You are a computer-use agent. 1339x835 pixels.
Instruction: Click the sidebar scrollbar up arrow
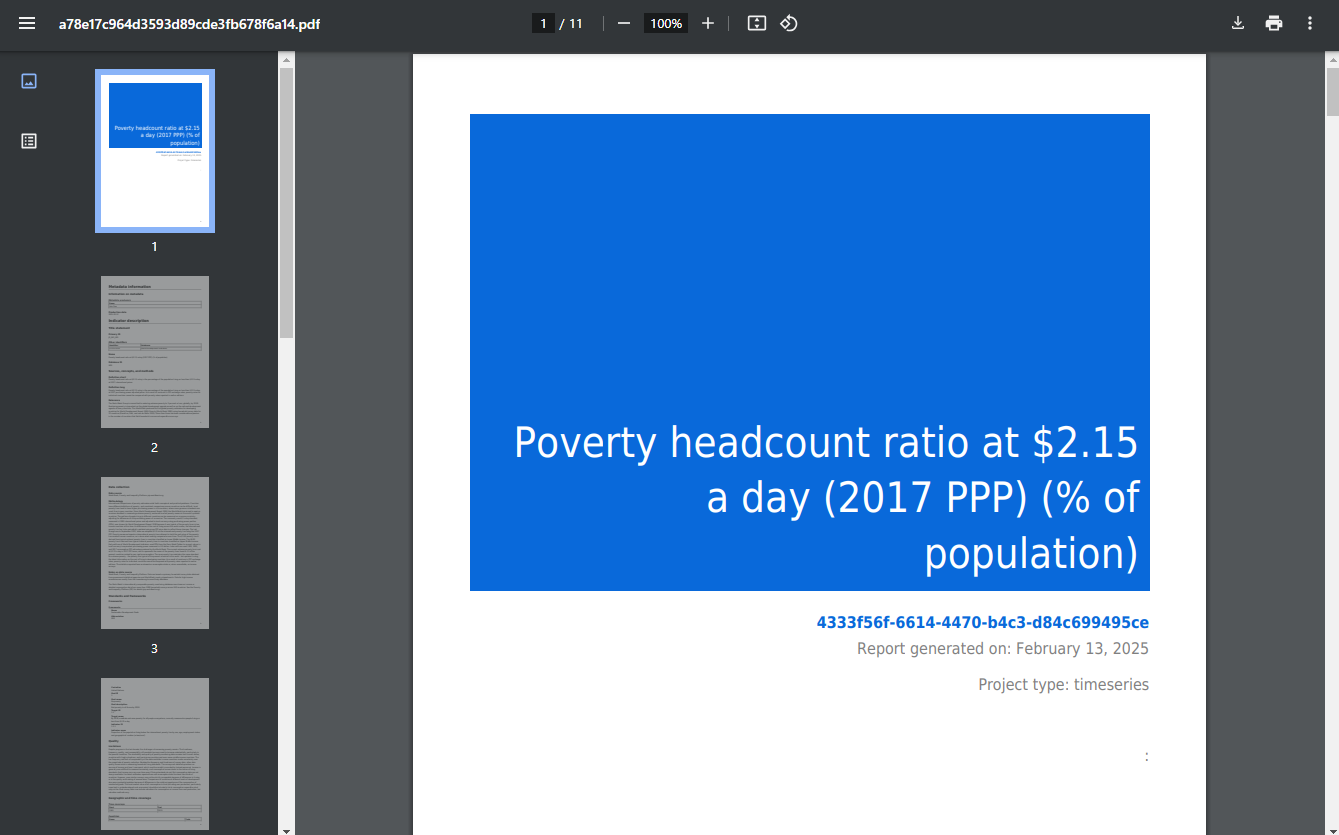click(286, 60)
